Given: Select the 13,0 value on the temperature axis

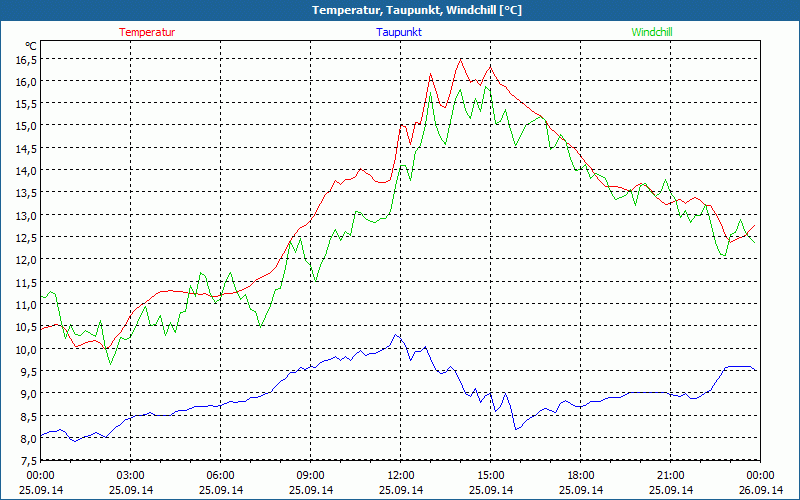Looking at the screenshot, I should click(x=25, y=215).
